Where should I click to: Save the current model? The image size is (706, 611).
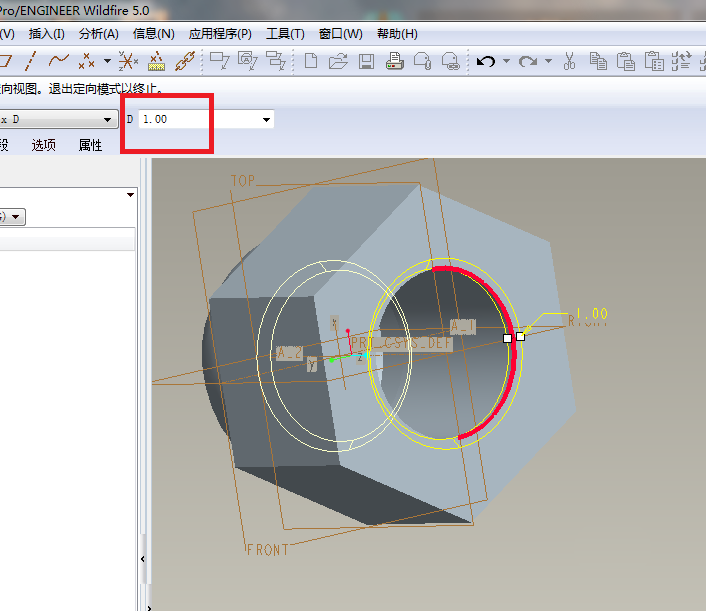pos(367,61)
